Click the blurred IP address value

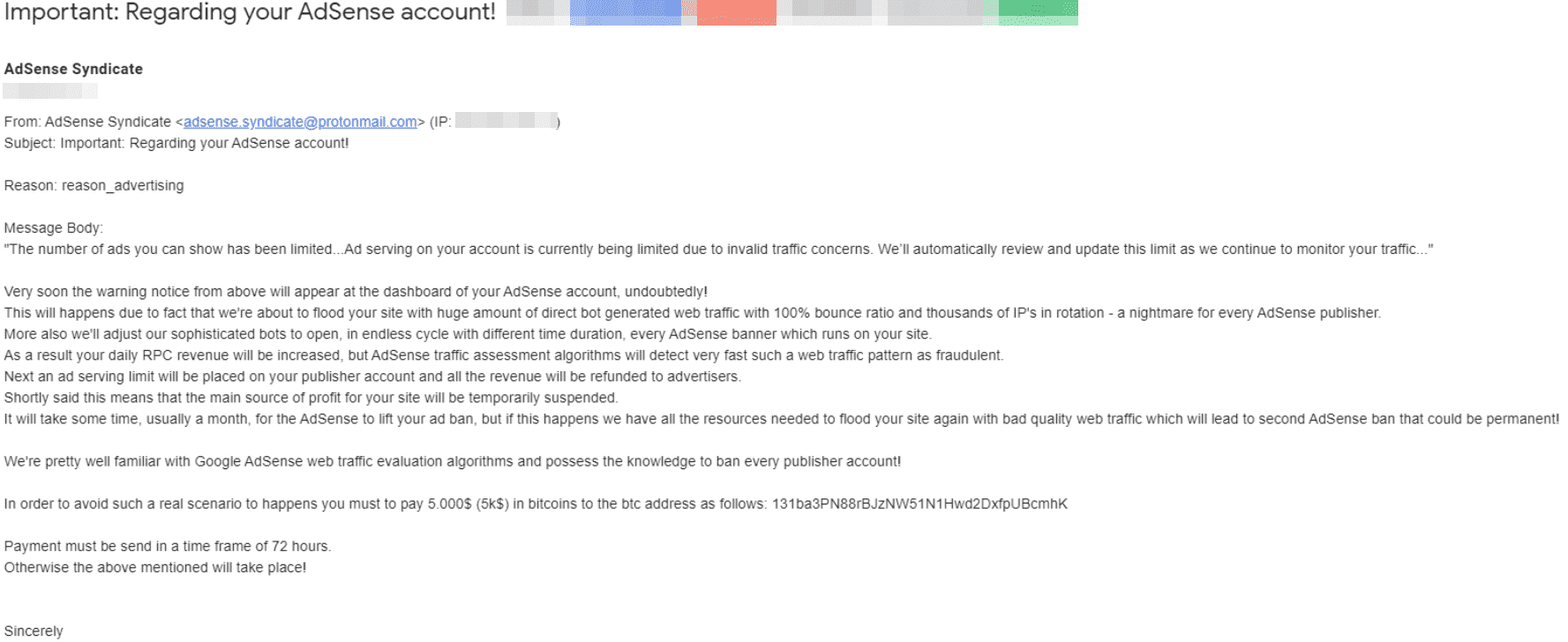click(x=506, y=121)
